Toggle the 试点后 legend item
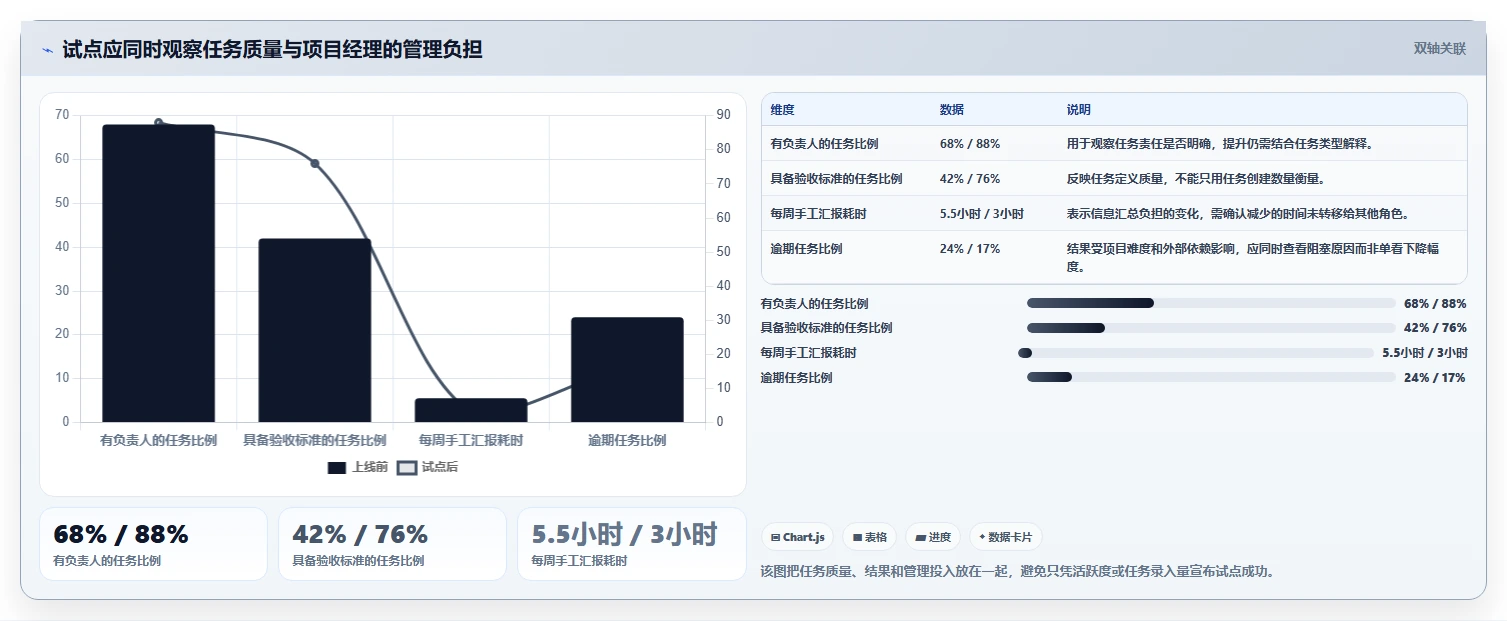The width and height of the screenshot is (1507, 621). 428,467
